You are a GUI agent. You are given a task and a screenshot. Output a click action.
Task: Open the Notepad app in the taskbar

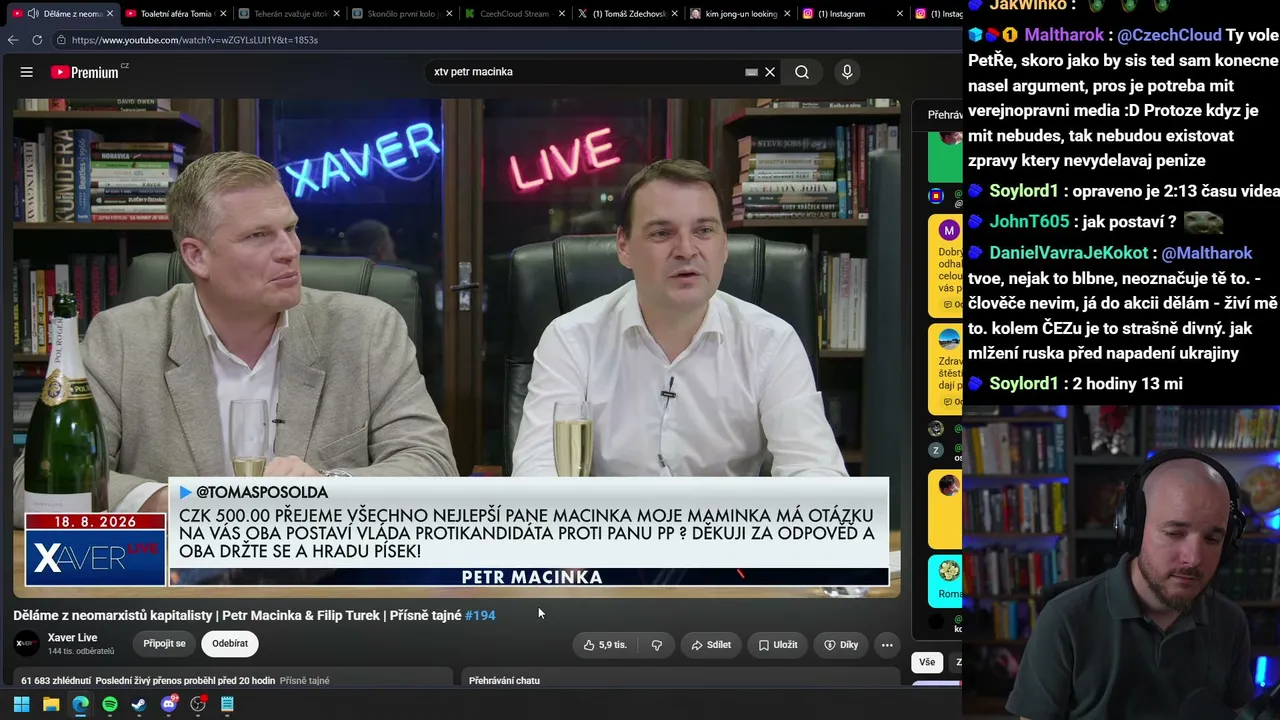(x=227, y=704)
